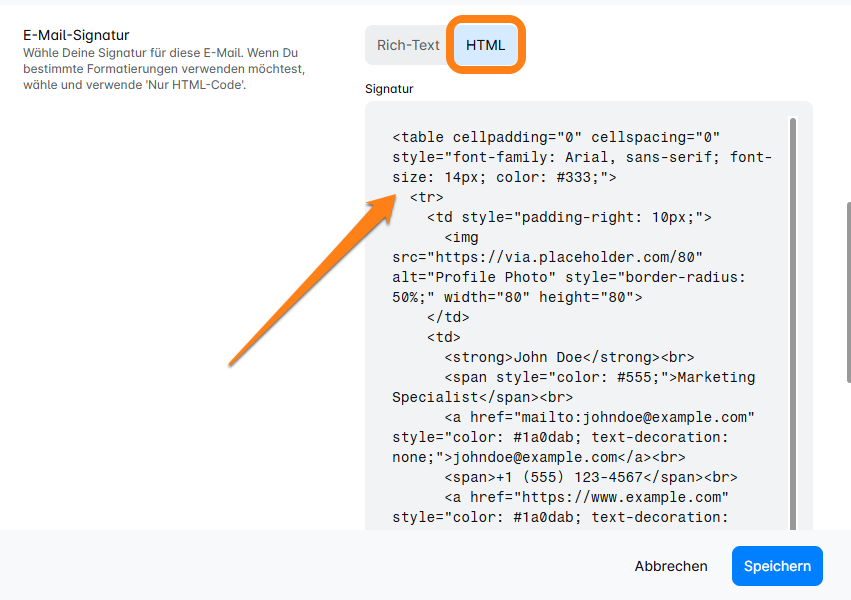Click the '<a href="https://www.example.com"' line

tap(586, 497)
